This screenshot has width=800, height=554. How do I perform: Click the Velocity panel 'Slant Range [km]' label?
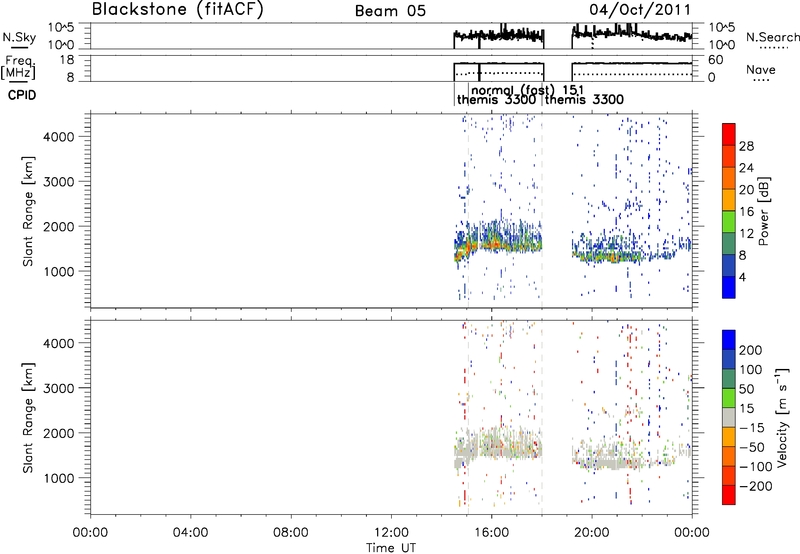(x=28, y=417)
